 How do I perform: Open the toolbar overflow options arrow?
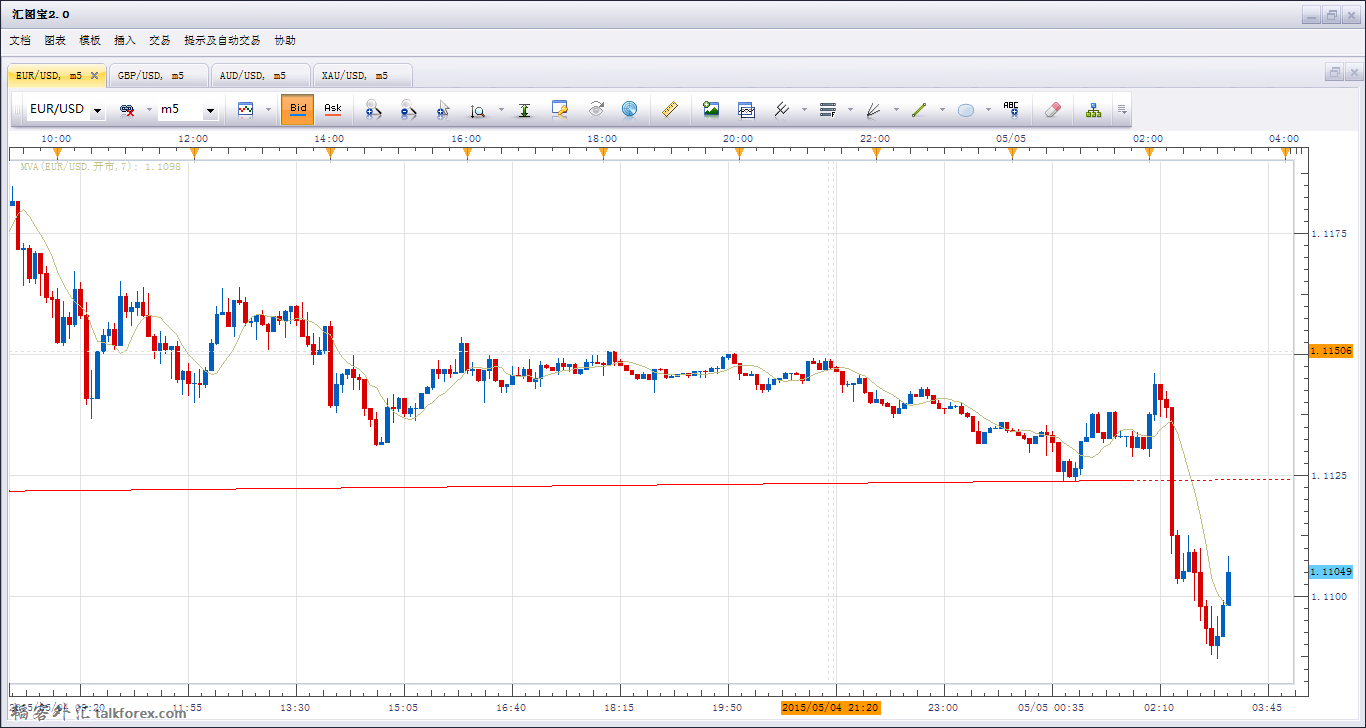(x=1122, y=110)
